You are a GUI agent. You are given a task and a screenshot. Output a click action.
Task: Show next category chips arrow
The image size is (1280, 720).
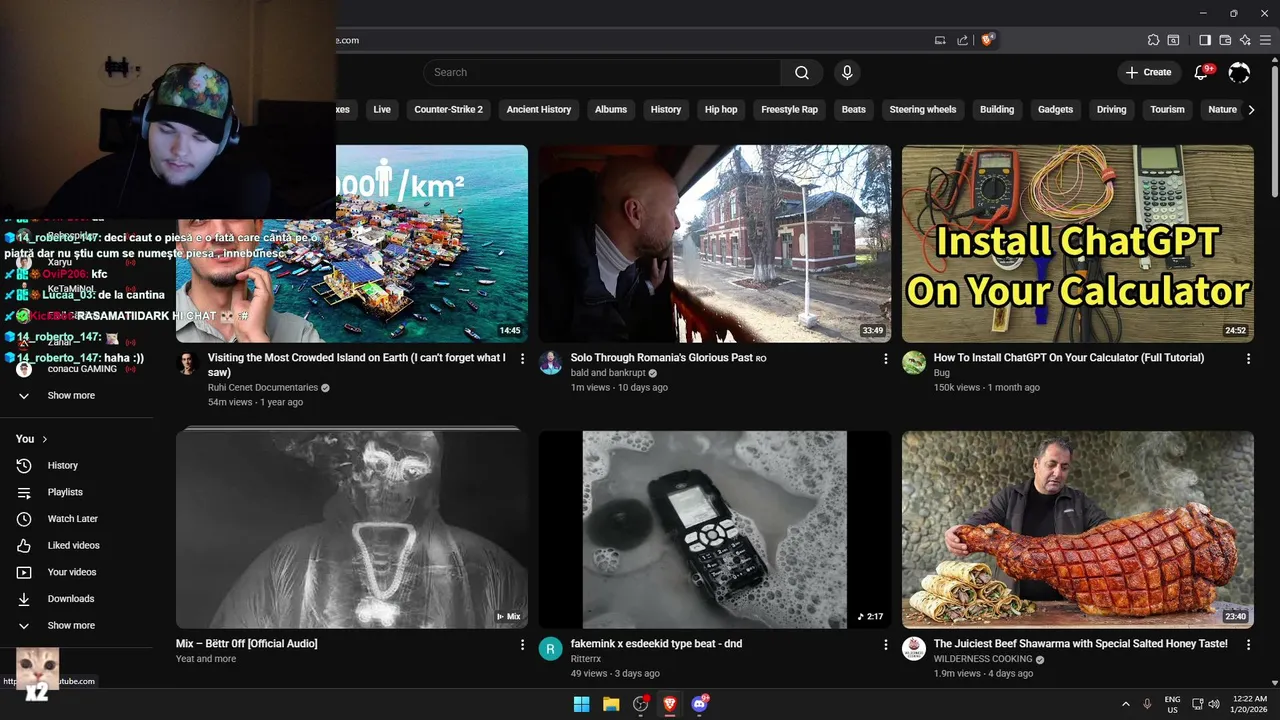(x=1251, y=110)
